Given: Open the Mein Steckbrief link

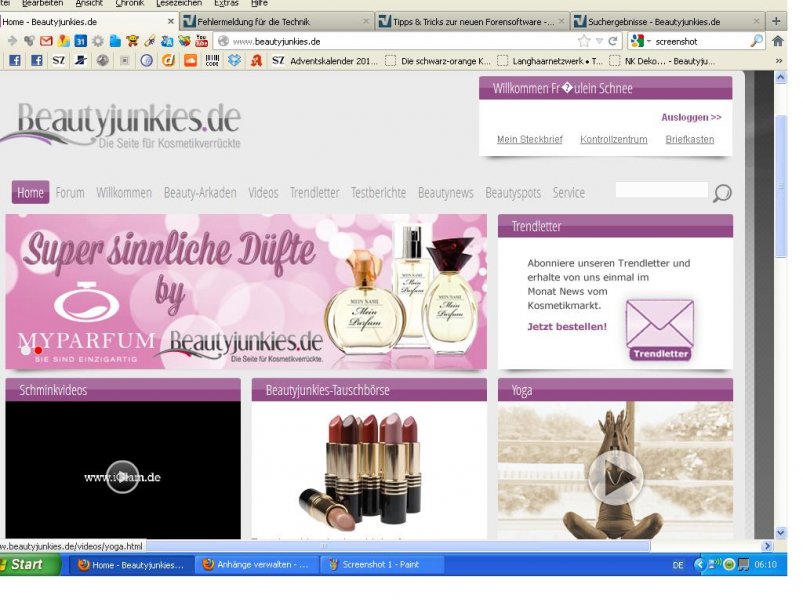Looking at the screenshot, I should (529, 140).
